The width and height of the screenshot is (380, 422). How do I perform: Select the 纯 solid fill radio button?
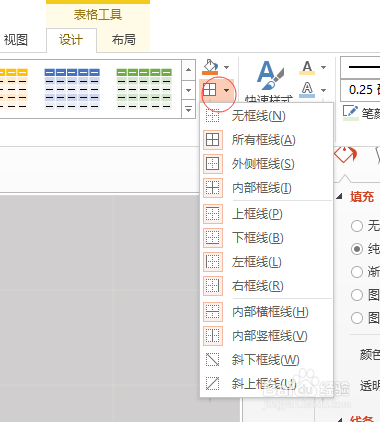(x=357, y=249)
